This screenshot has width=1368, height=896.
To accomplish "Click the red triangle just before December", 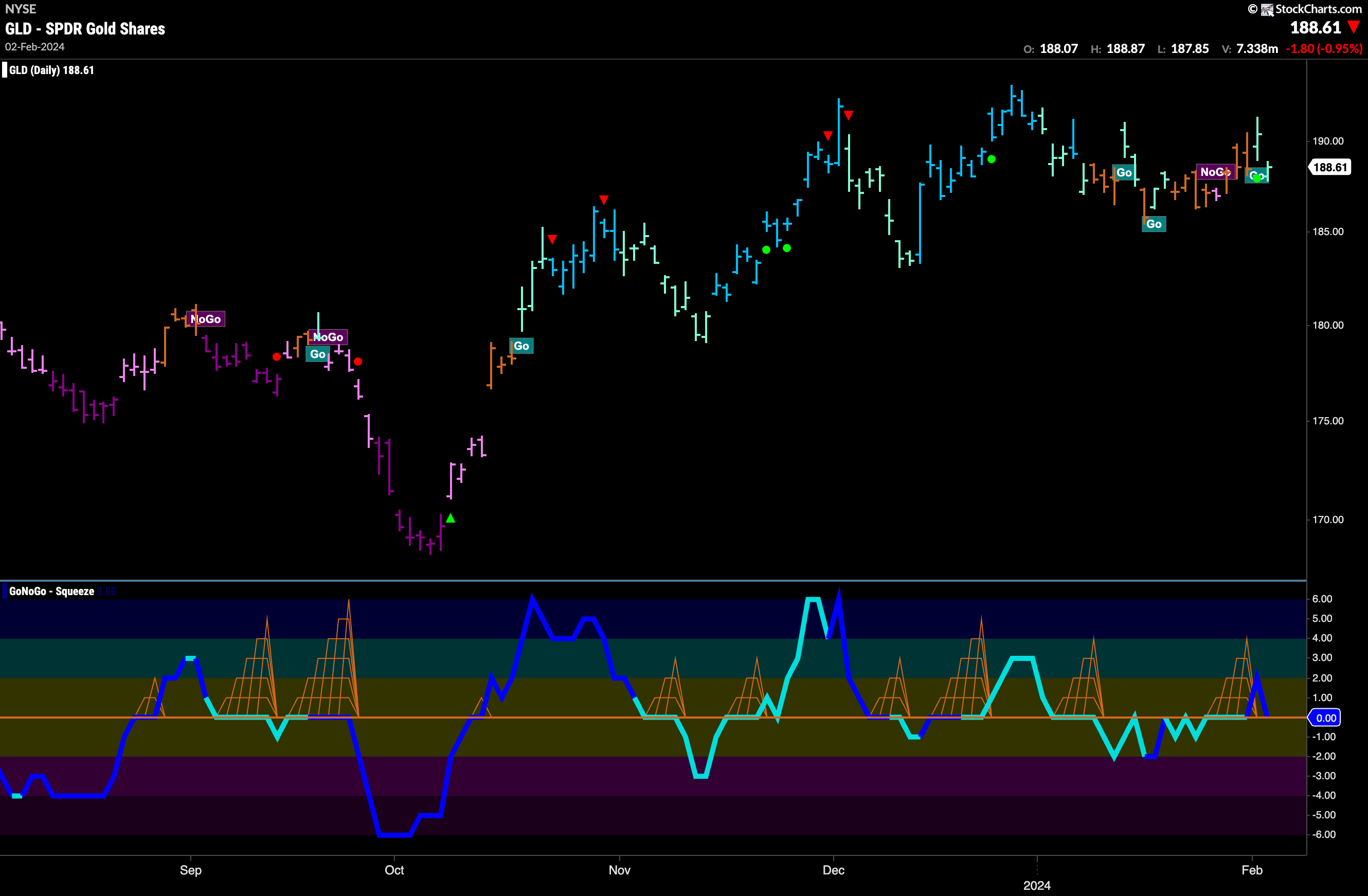I will tap(827, 136).
